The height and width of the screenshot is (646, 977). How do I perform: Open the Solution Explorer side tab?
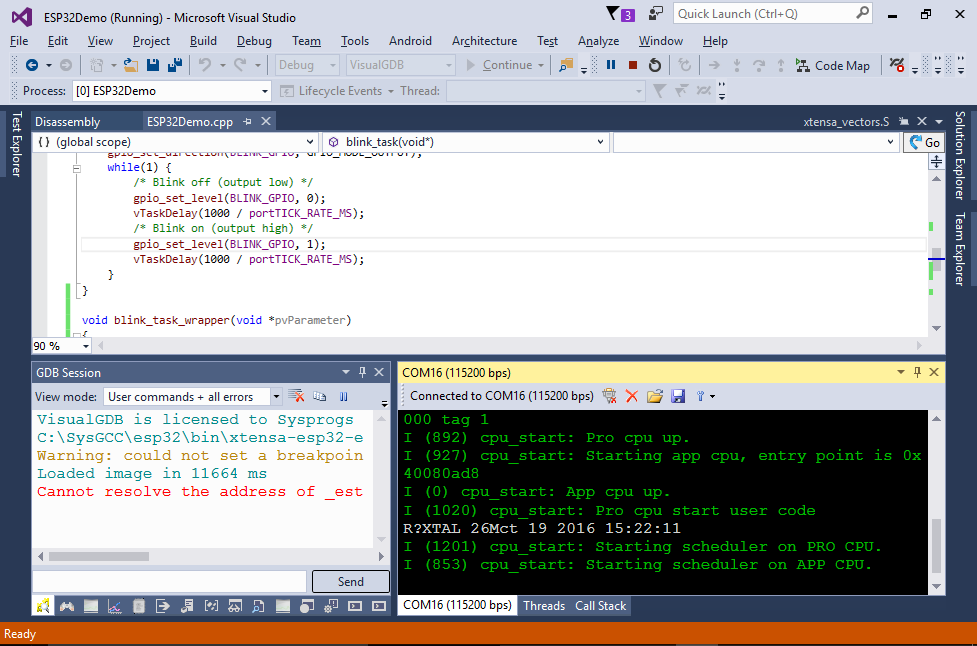[960, 156]
